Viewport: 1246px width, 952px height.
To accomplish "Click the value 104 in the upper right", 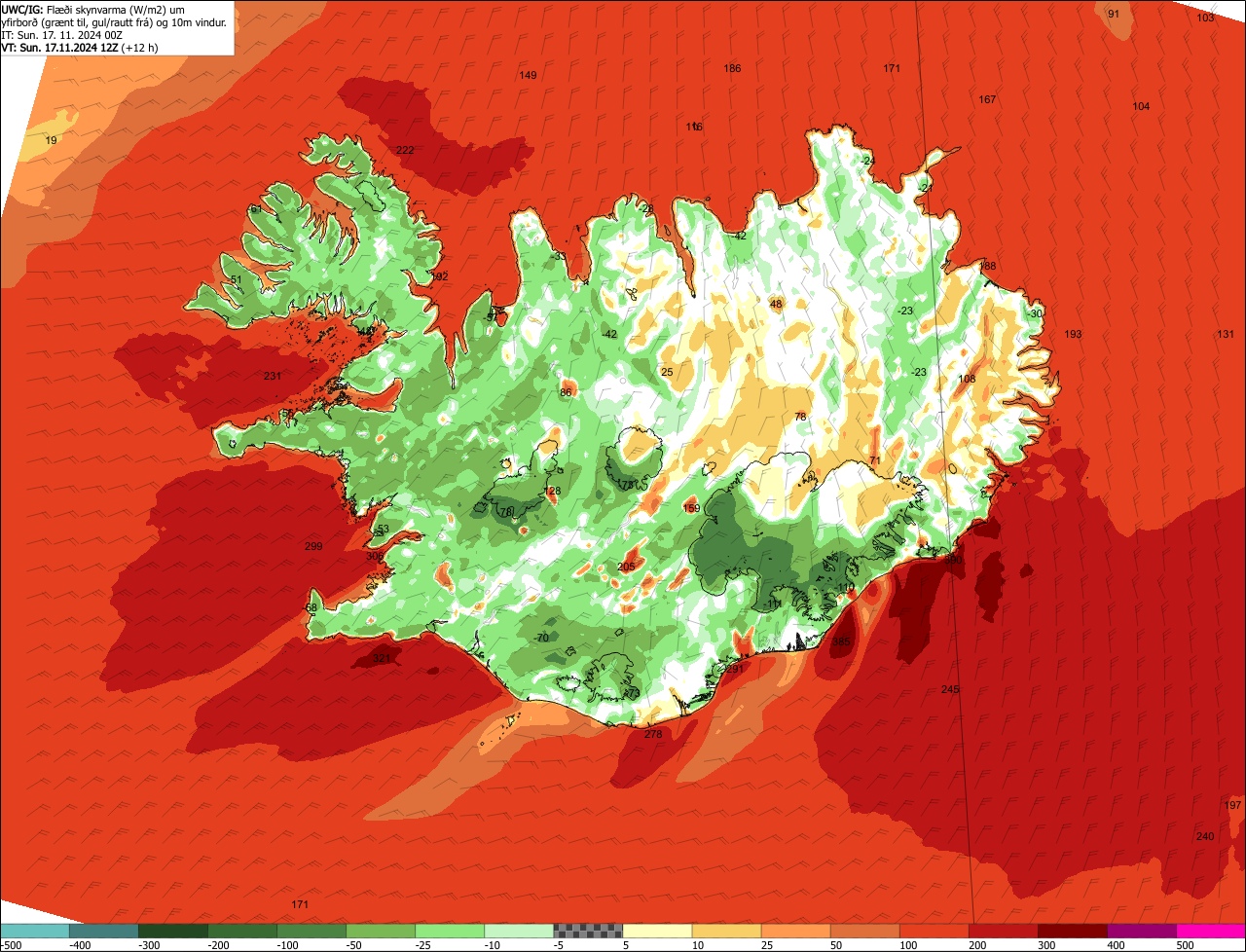I will click(1141, 106).
